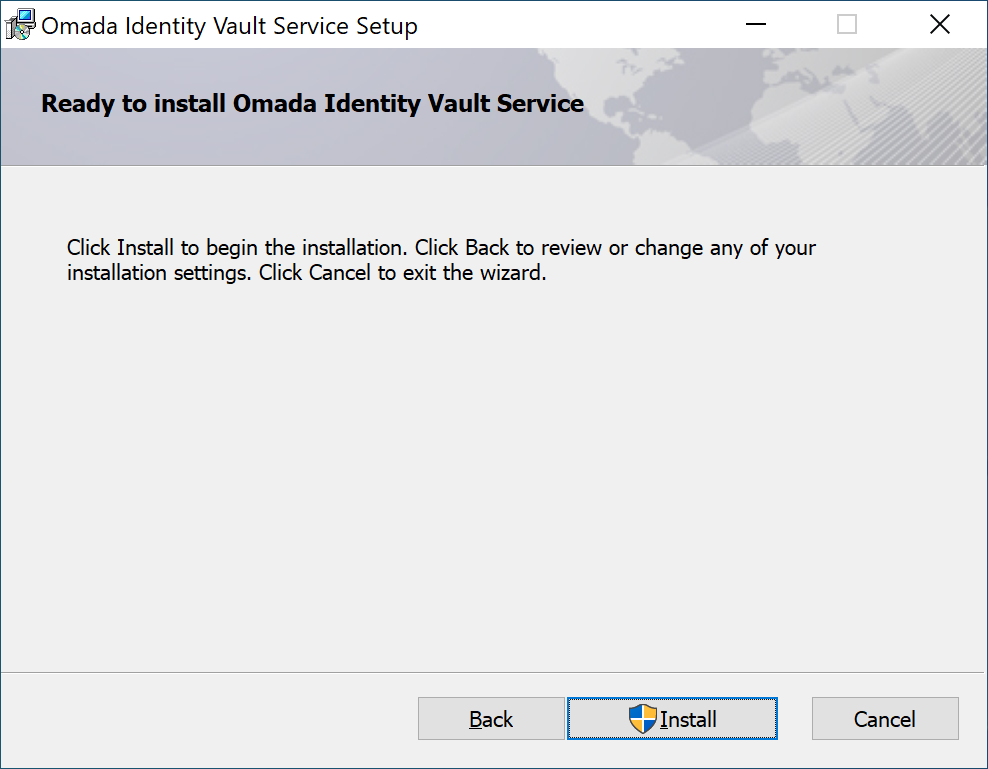Minimize the Omada setup window
This screenshot has width=988, height=769.
(755, 25)
